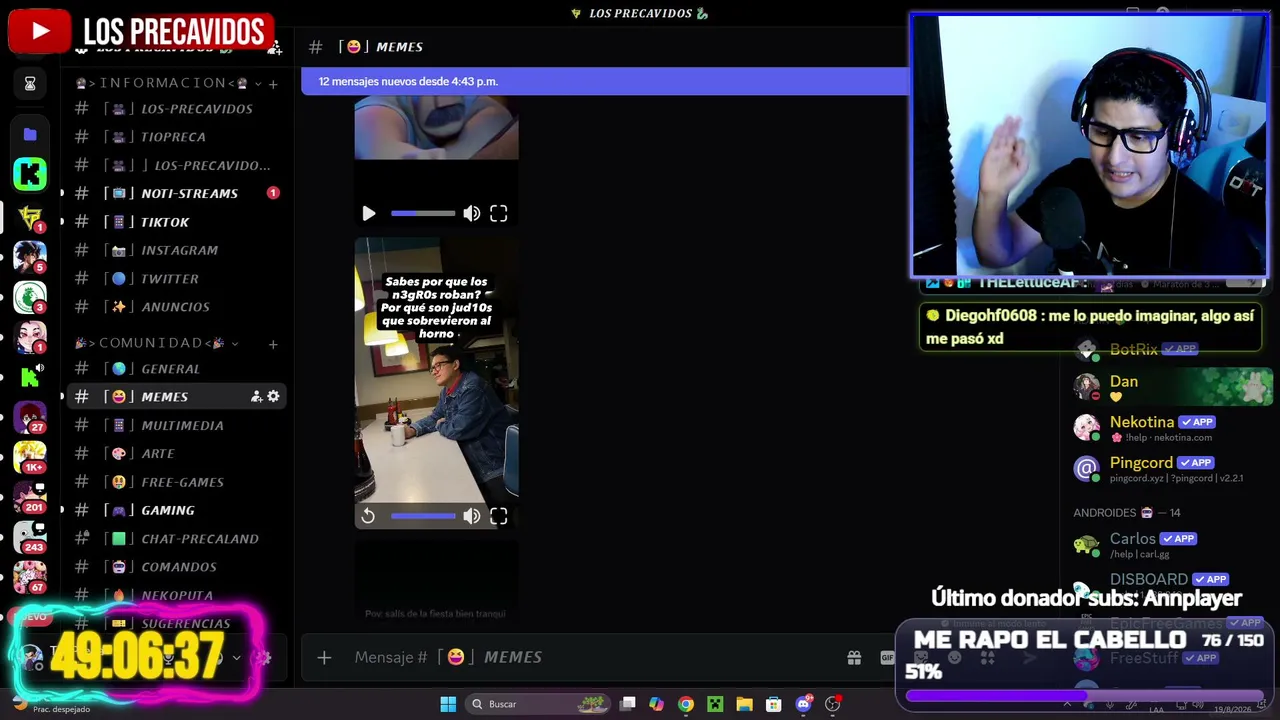Open the green K server
1280x720 pixels.
pos(30,174)
